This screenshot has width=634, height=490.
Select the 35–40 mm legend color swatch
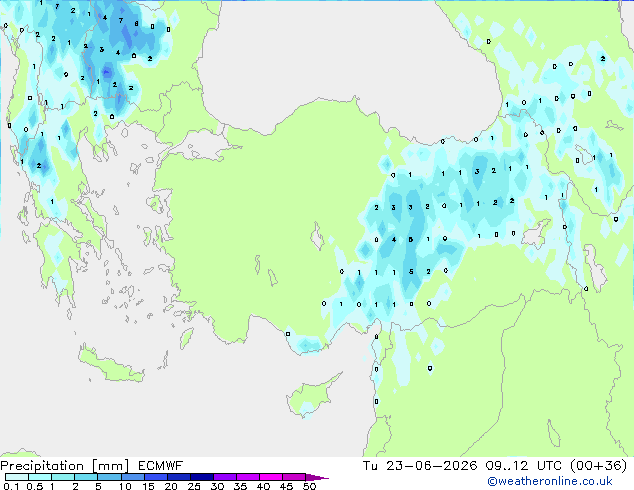248,477
